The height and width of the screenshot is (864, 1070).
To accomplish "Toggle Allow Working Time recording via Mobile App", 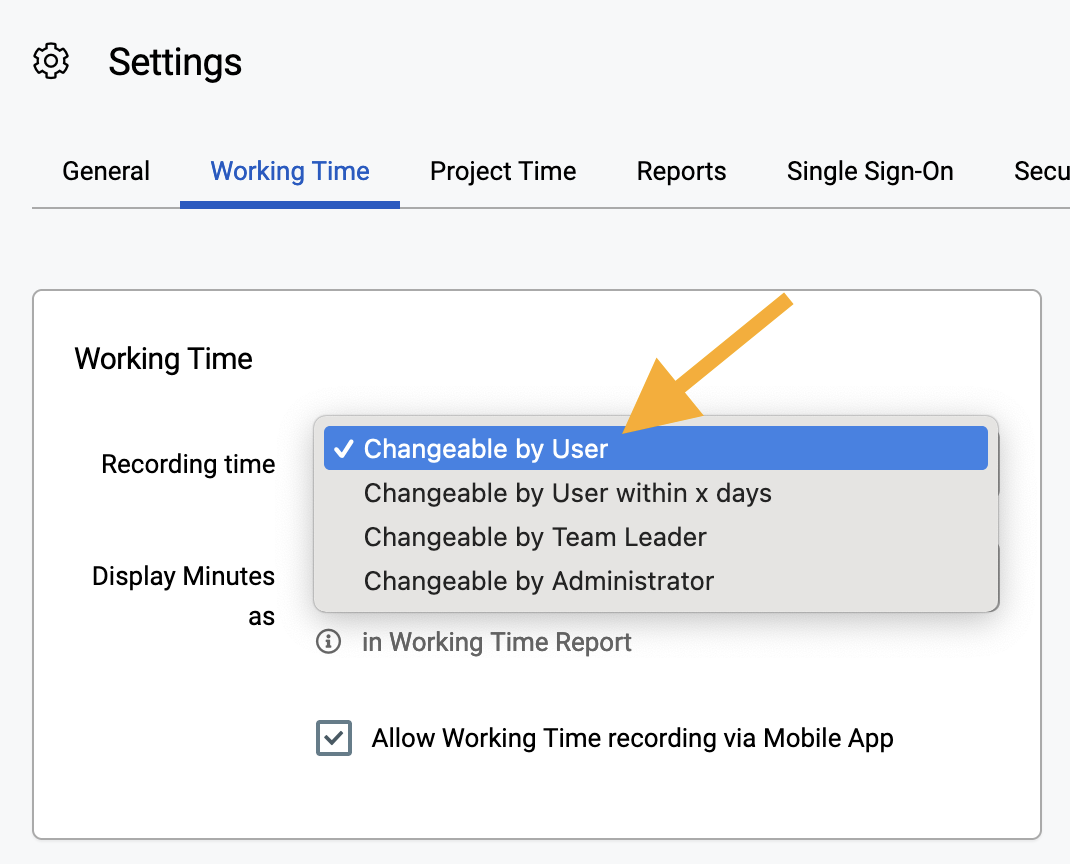I will [334, 738].
